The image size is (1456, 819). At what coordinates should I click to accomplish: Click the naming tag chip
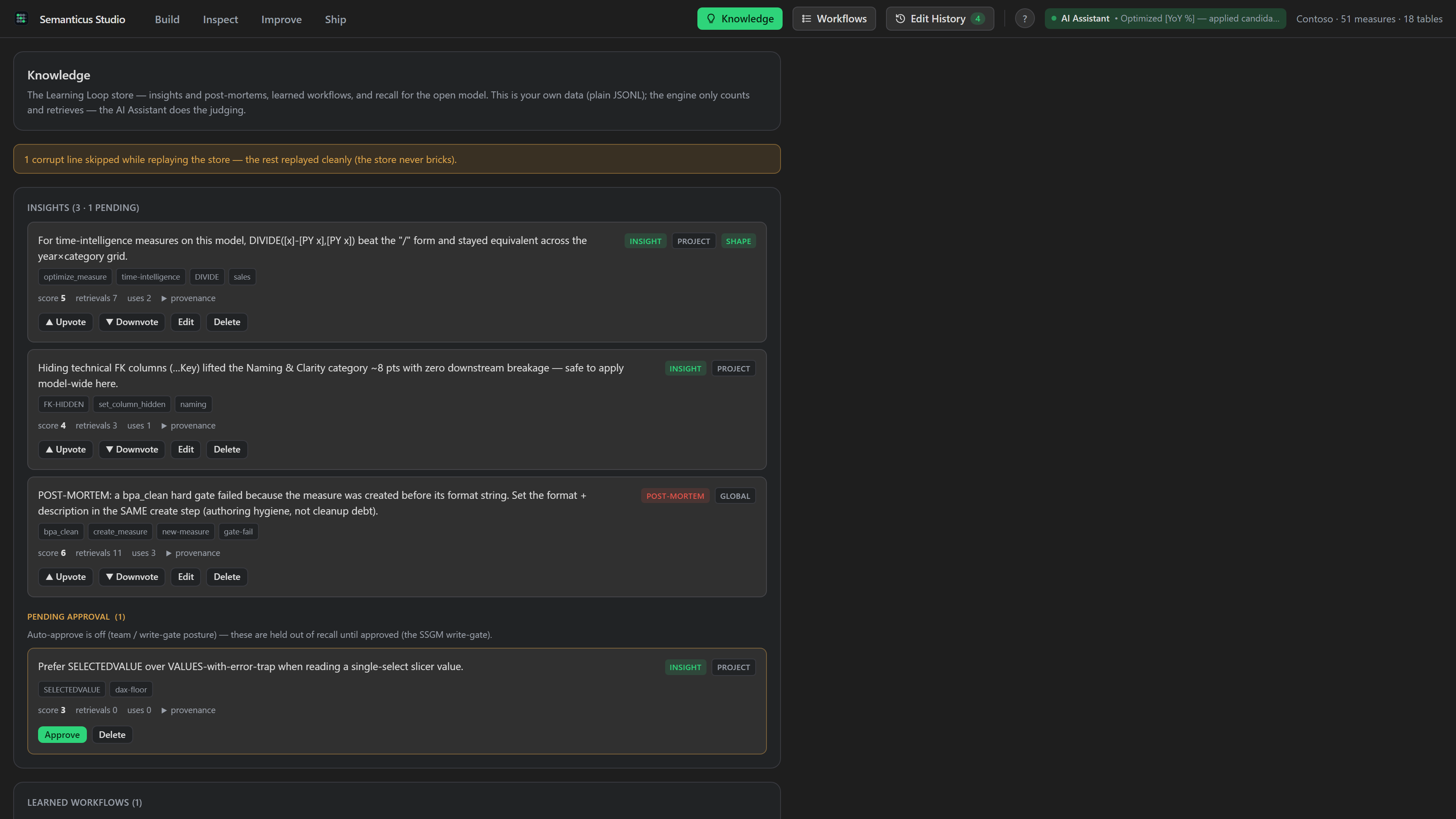193,404
